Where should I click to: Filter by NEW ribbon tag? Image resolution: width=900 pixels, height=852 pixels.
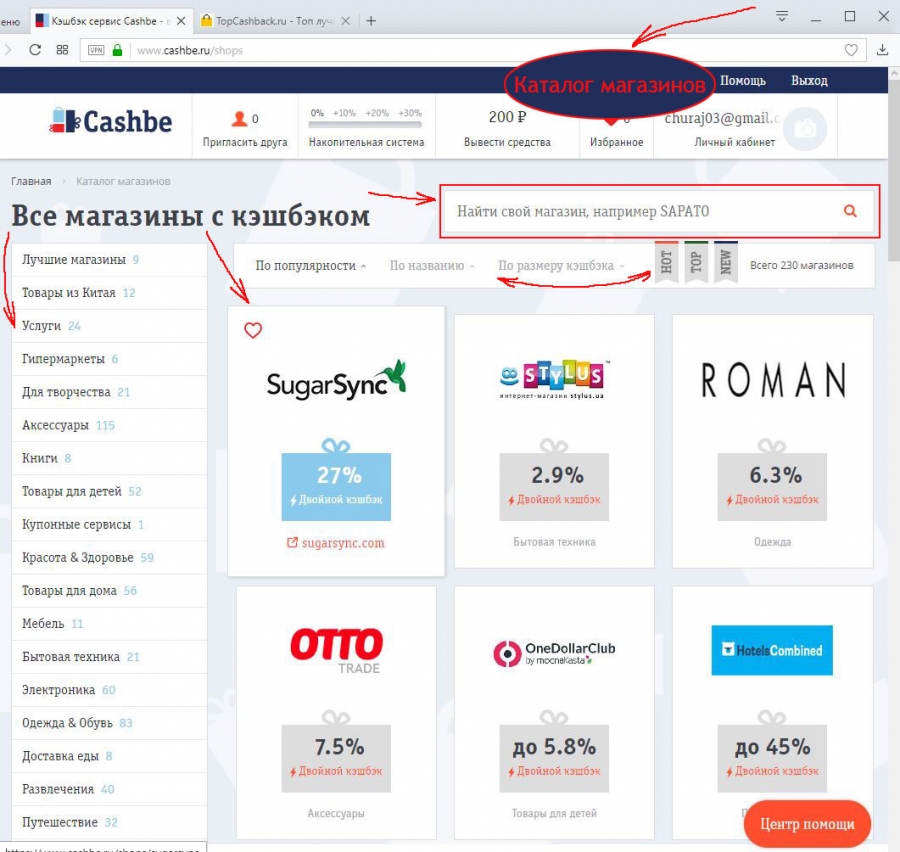726,262
